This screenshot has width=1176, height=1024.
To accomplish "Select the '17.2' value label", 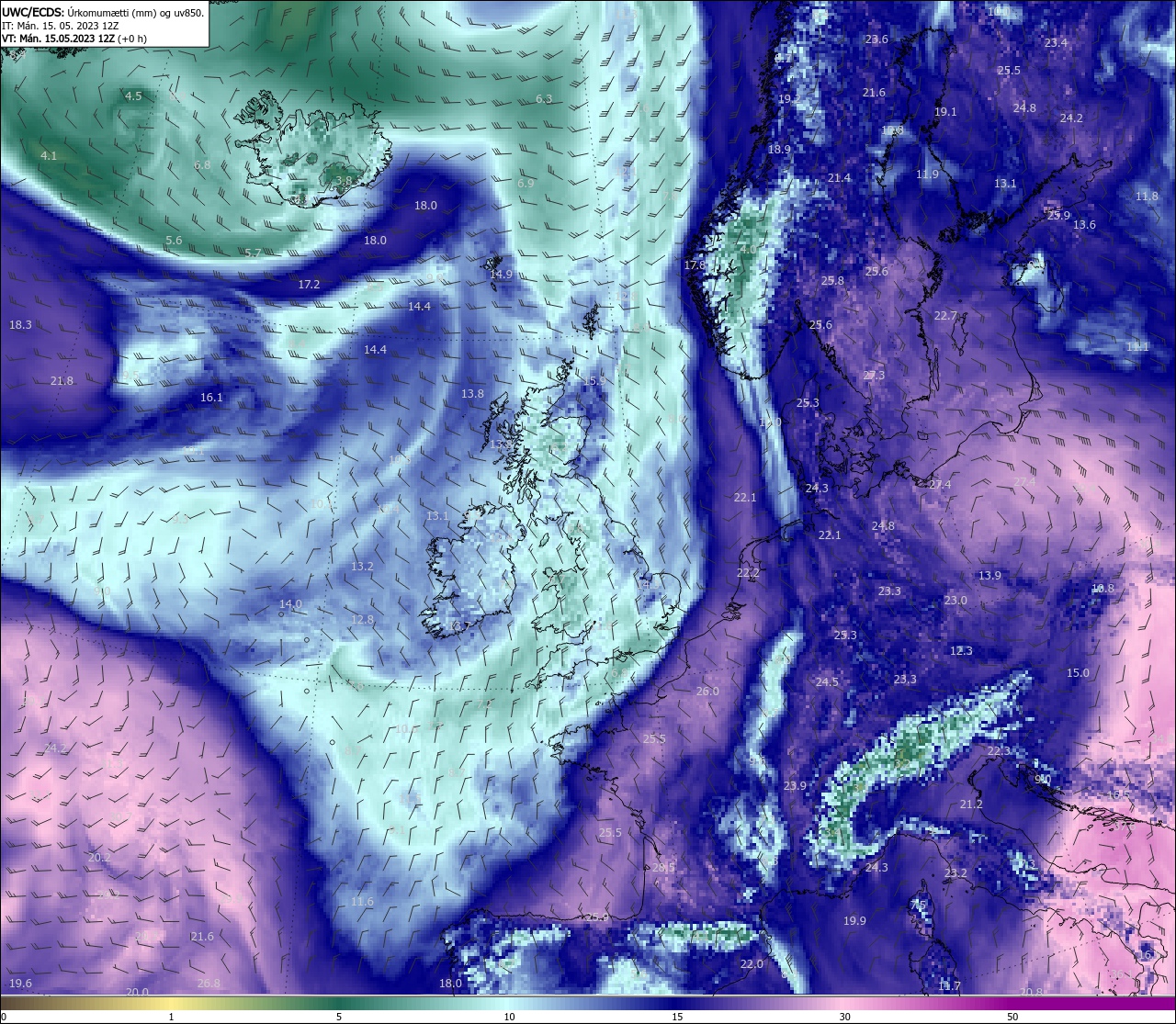I will (x=309, y=285).
